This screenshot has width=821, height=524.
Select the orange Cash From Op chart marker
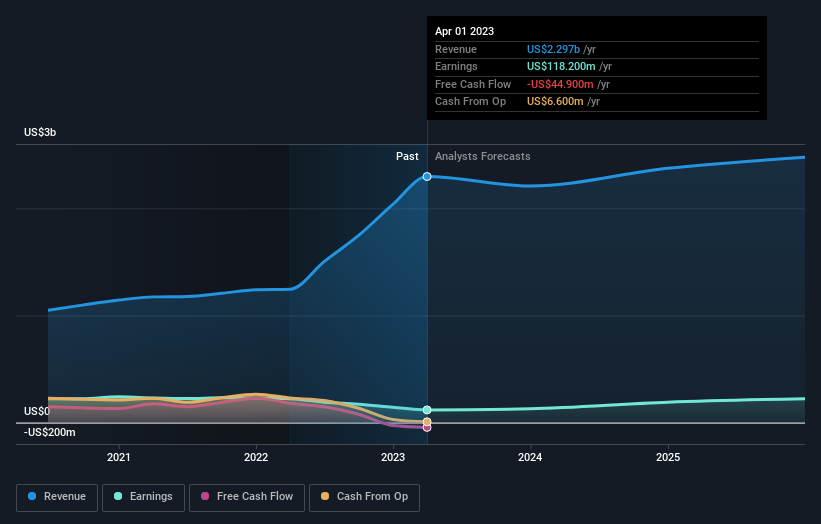pyautogui.click(x=427, y=422)
